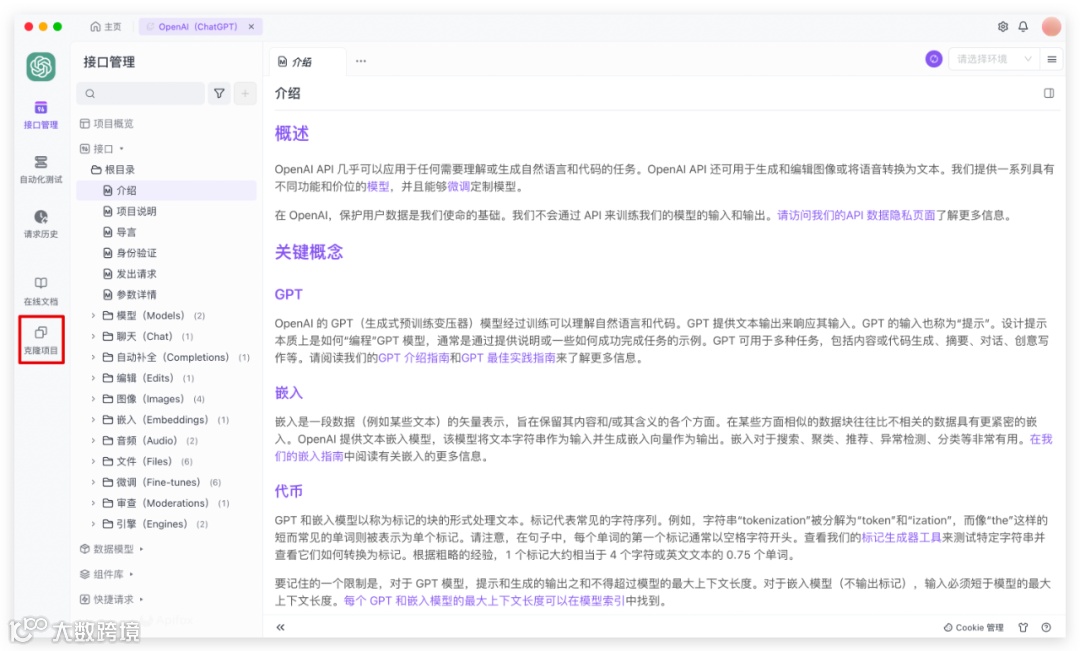Open the 自动化测试 sidebar section

(41, 169)
